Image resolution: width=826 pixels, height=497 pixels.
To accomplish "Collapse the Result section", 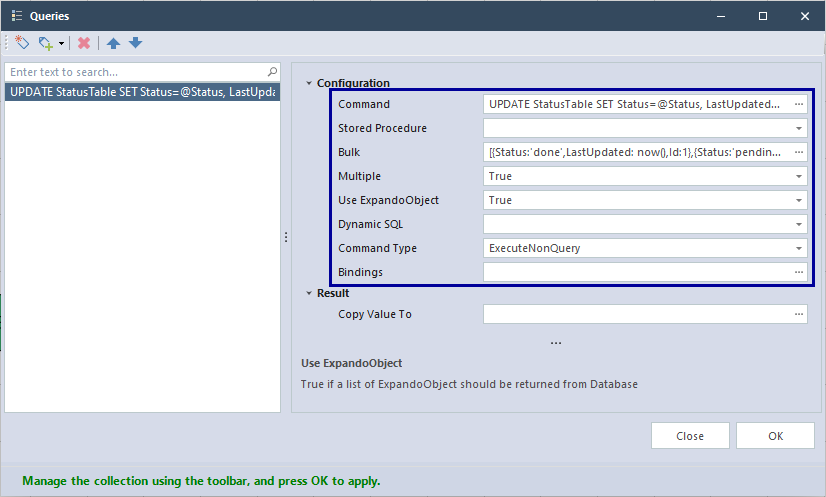I will [x=309, y=293].
